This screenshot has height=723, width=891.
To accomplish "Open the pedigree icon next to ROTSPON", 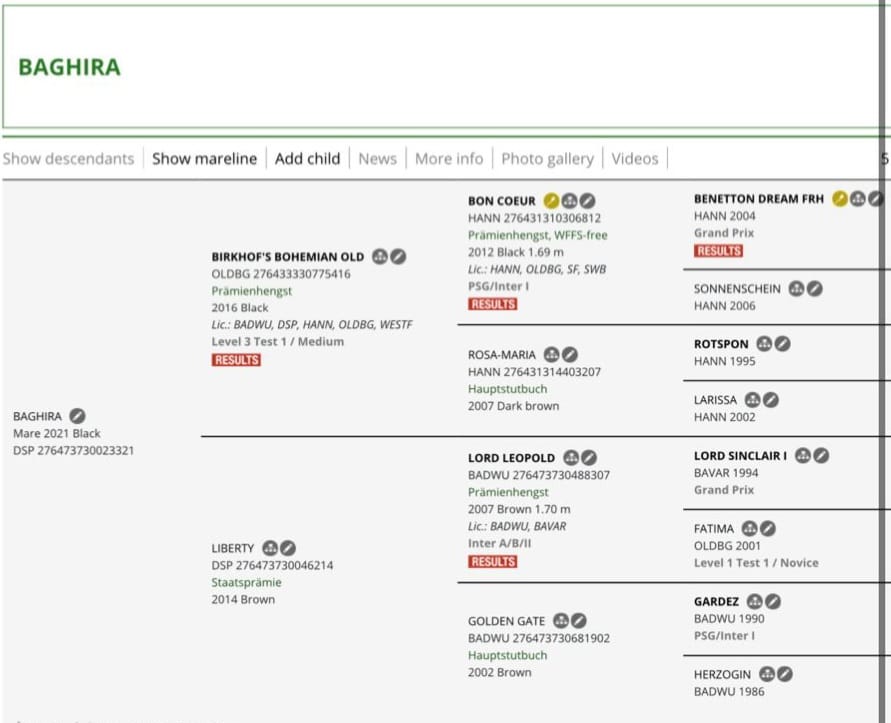I will tap(765, 344).
